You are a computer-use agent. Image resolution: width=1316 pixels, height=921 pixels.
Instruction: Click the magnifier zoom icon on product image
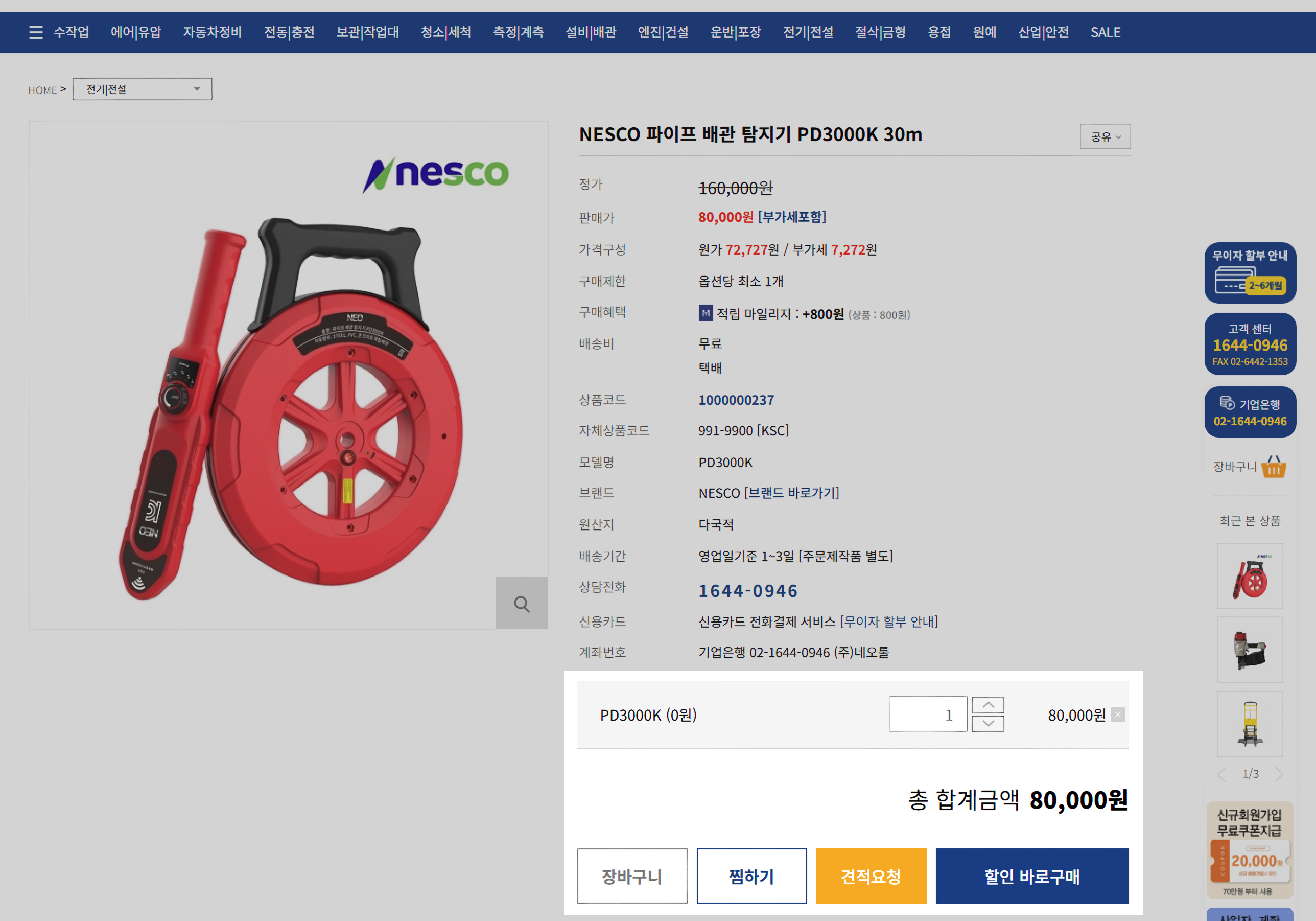[521, 603]
